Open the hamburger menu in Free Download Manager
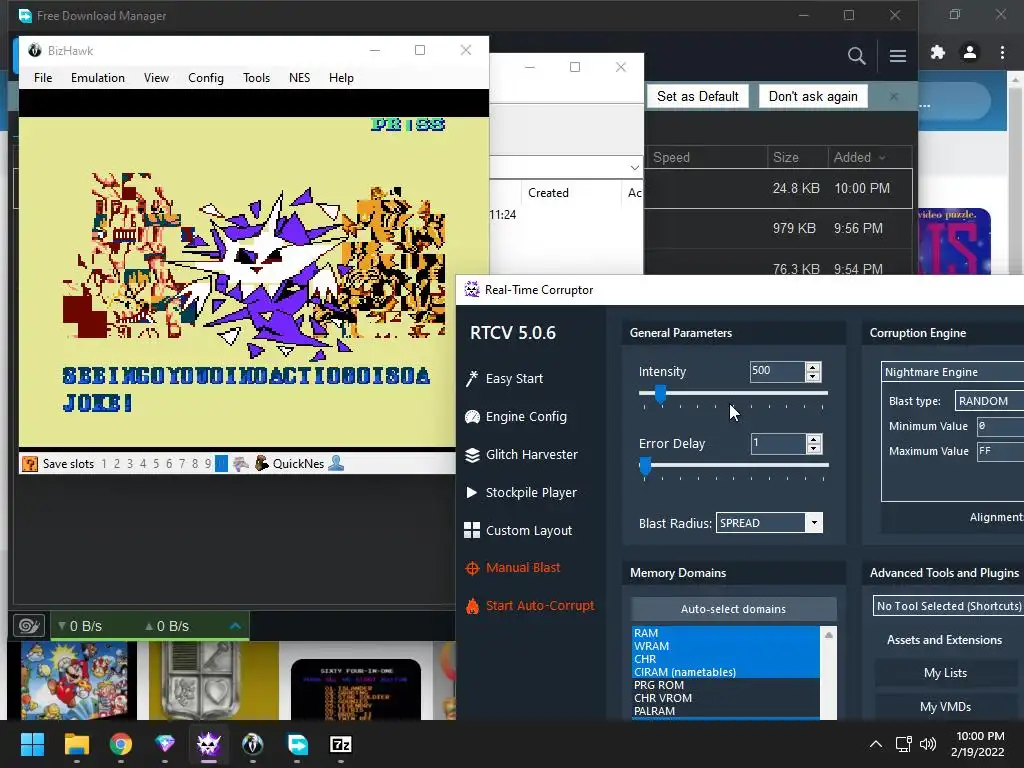This screenshot has width=1024, height=768. 897,56
